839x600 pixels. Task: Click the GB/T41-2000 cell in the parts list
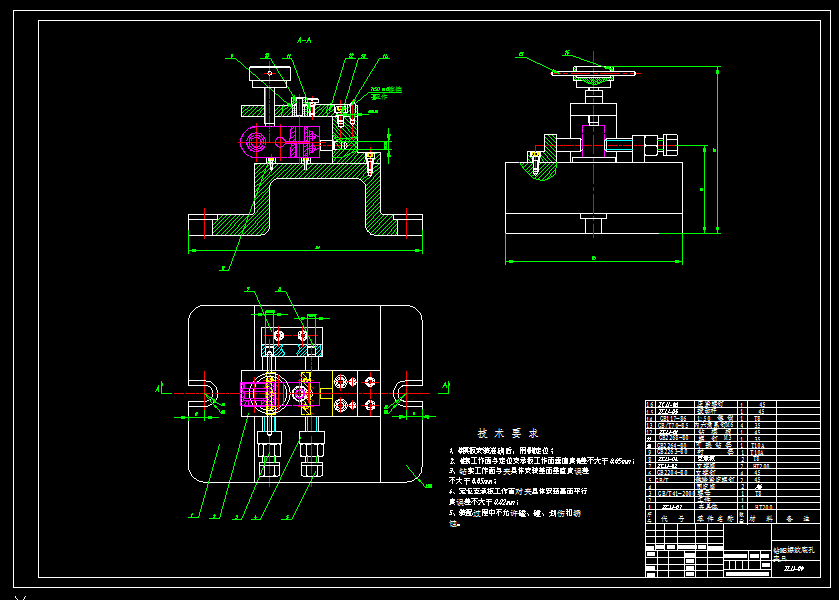(x=675, y=493)
